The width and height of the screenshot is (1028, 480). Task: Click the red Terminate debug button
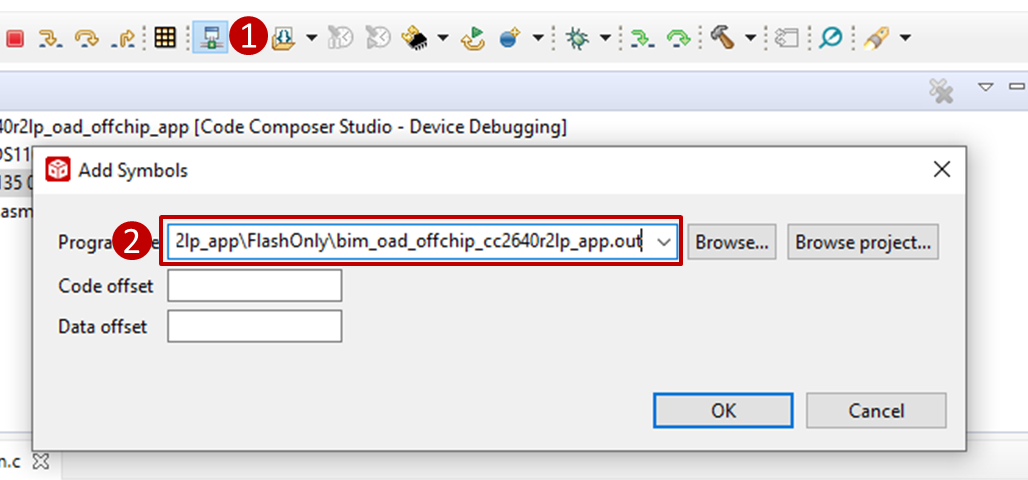[15, 38]
